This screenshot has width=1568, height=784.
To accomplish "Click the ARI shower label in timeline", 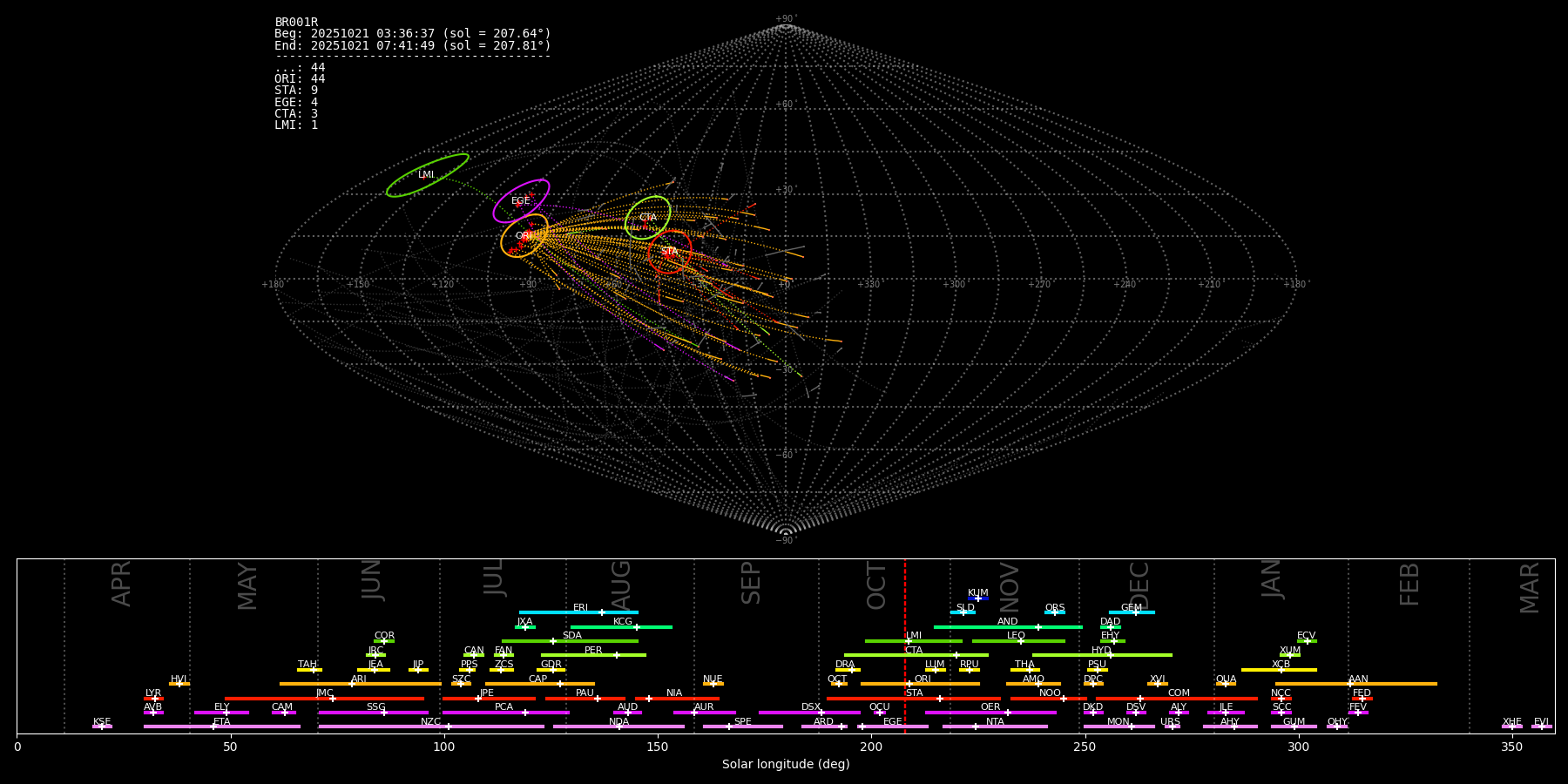I will 359,679.
